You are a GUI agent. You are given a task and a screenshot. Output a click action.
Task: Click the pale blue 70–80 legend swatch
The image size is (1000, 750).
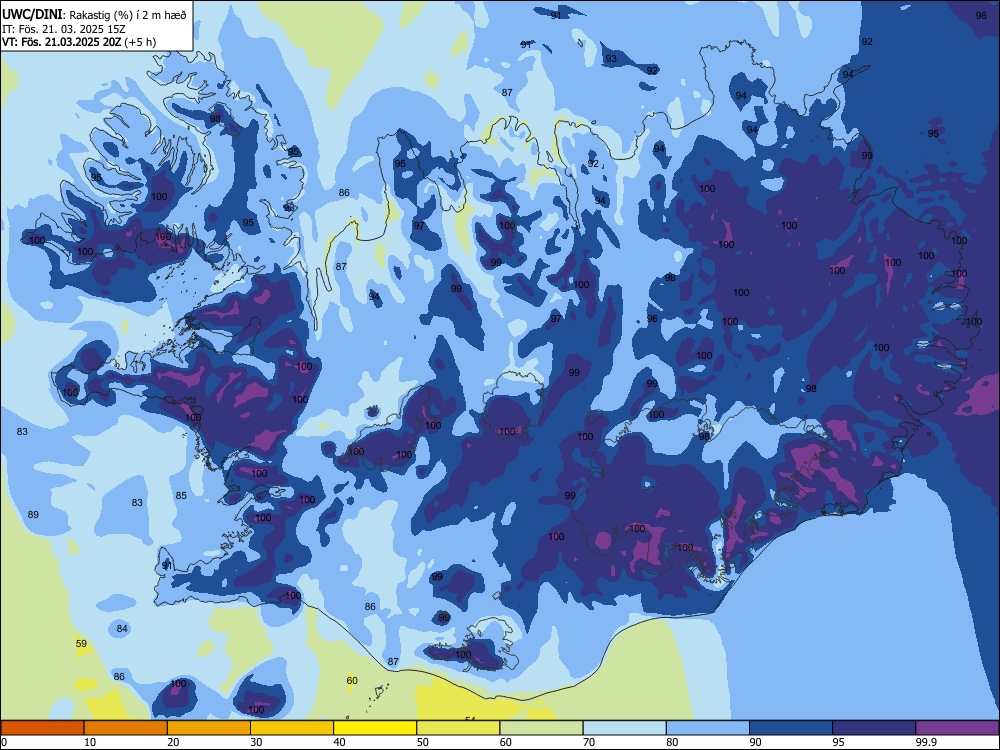pos(624,728)
